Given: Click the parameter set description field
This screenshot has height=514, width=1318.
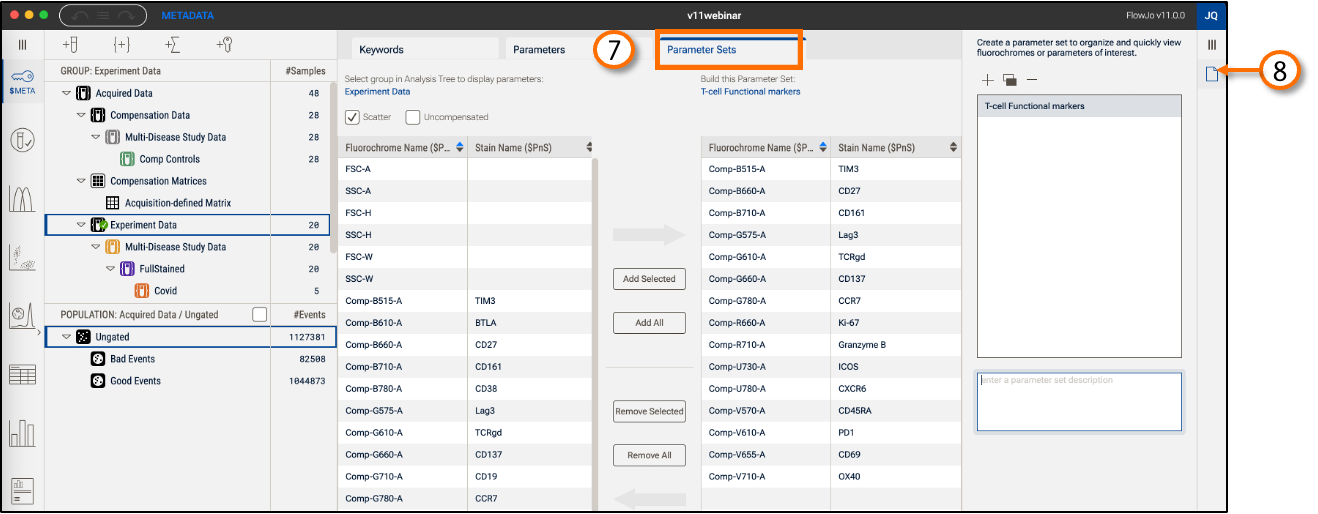Looking at the screenshot, I should [1079, 401].
